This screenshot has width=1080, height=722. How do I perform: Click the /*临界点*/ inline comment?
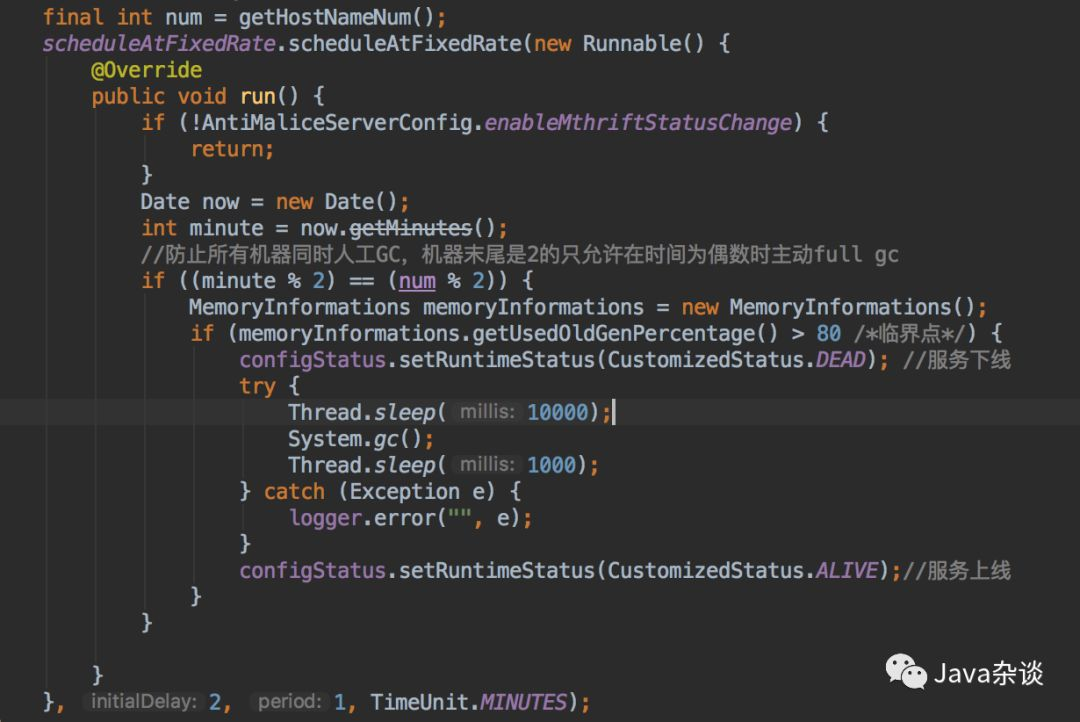(x=909, y=333)
